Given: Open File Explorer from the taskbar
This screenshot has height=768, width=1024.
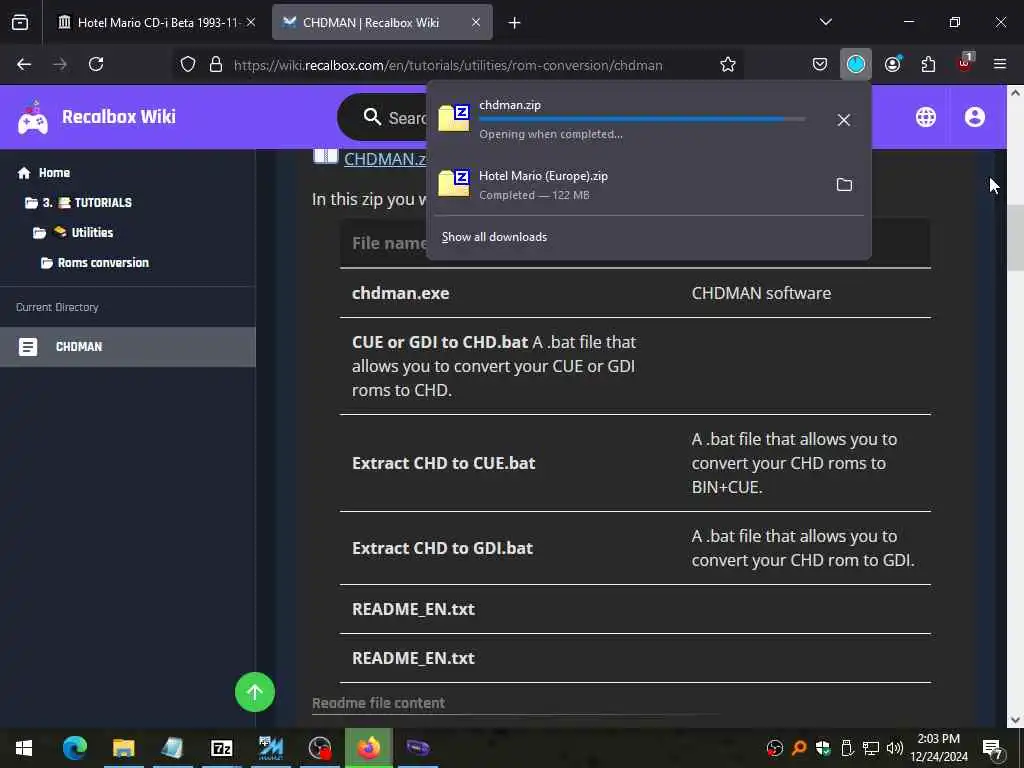Looking at the screenshot, I should point(123,748).
